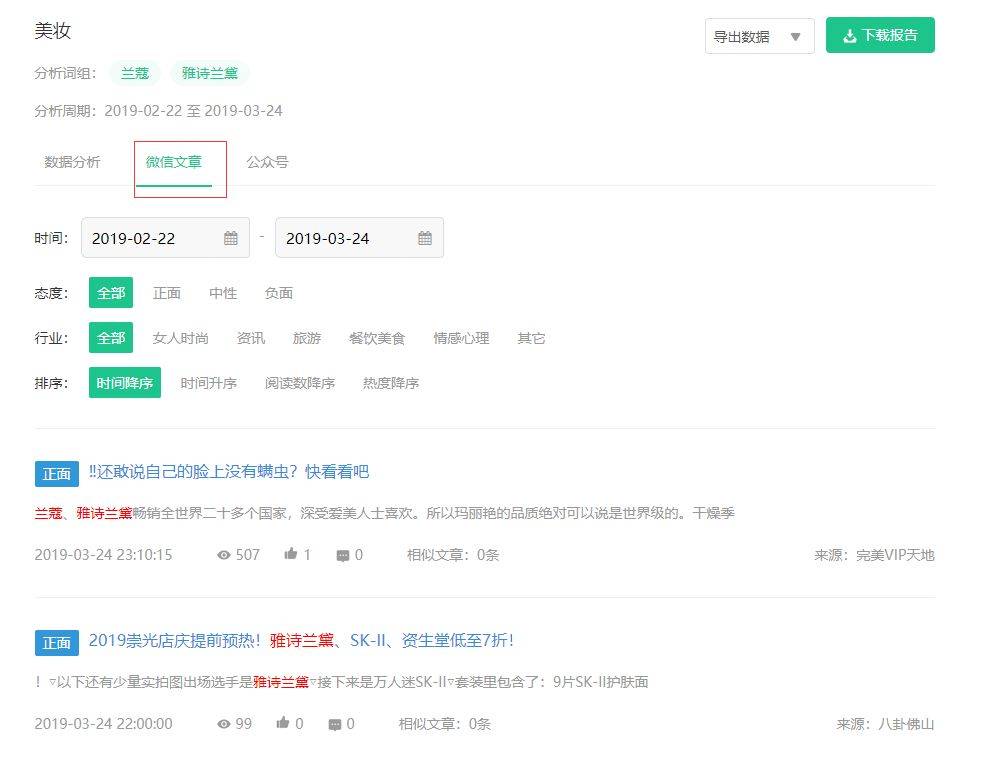
Task: Filter industry by 资讯
Action: 251,338
